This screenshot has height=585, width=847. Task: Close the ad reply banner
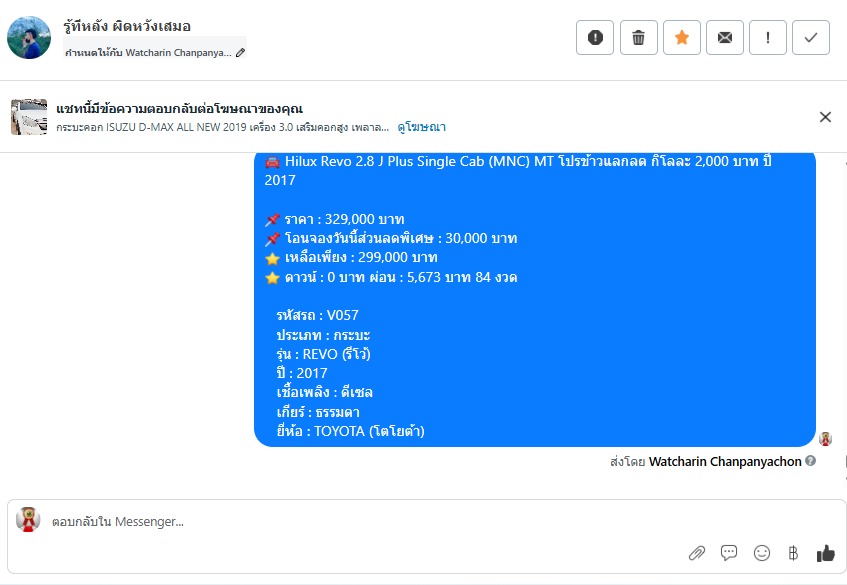tap(825, 117)
